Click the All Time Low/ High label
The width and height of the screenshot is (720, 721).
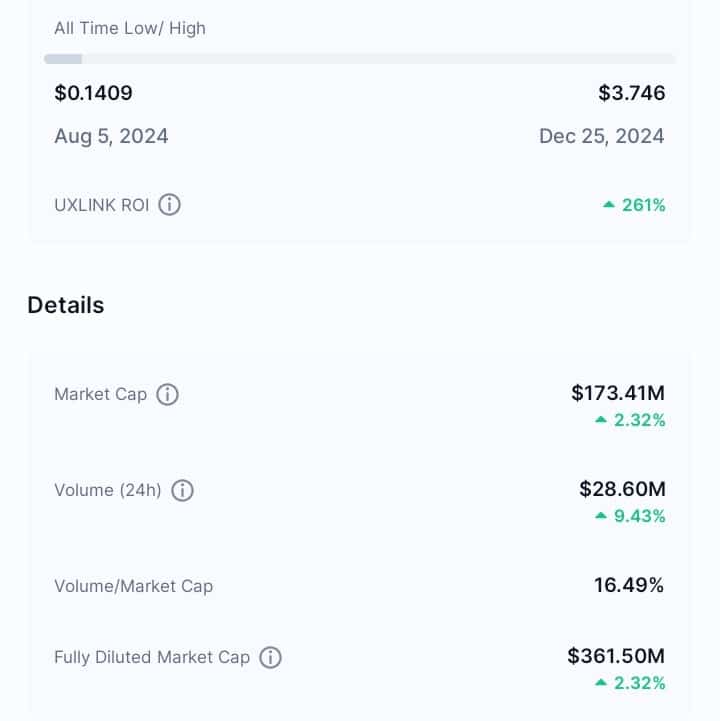click(130, 29)
